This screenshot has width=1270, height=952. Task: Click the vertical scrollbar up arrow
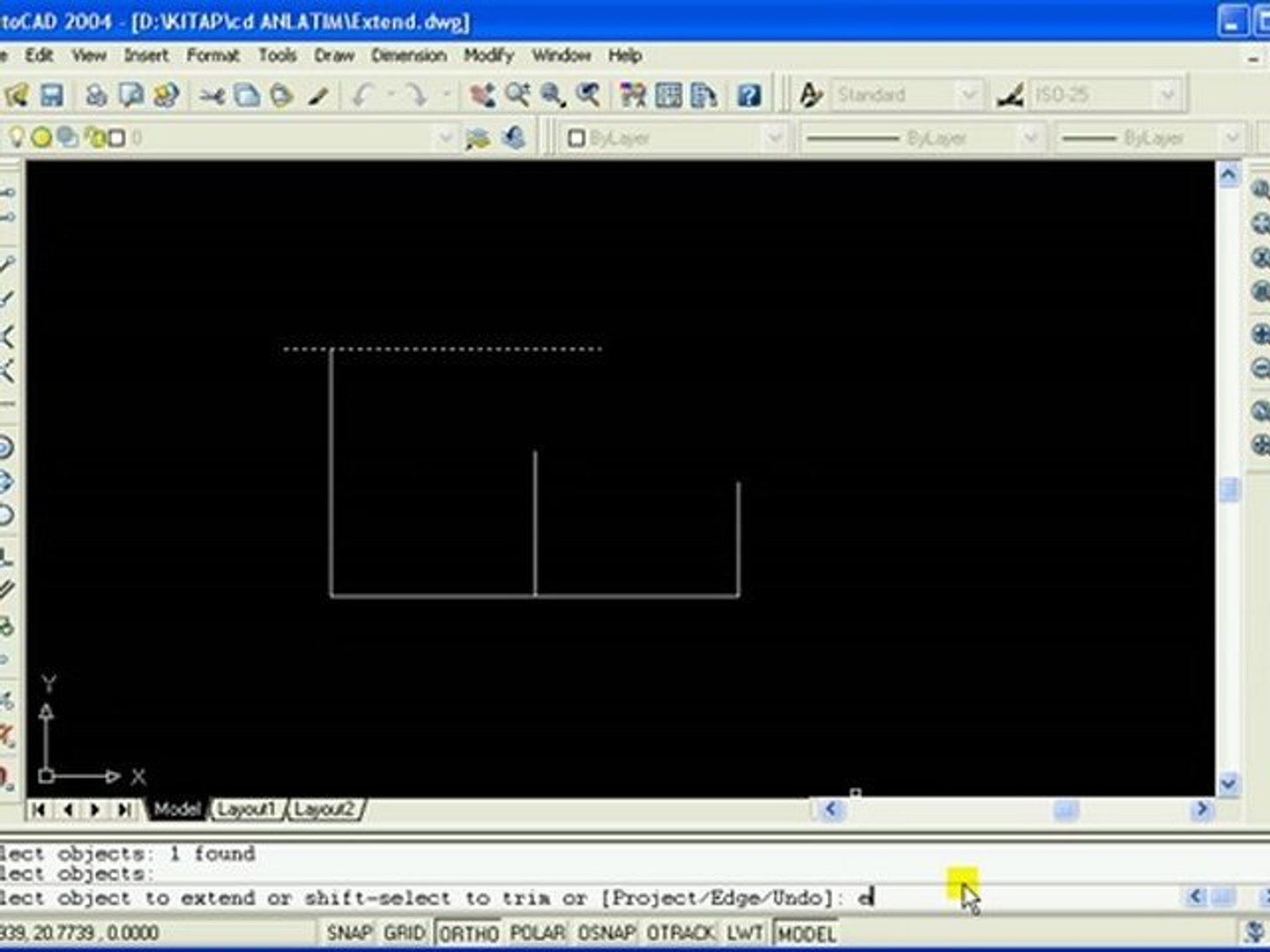click(x=1229, y=175)
